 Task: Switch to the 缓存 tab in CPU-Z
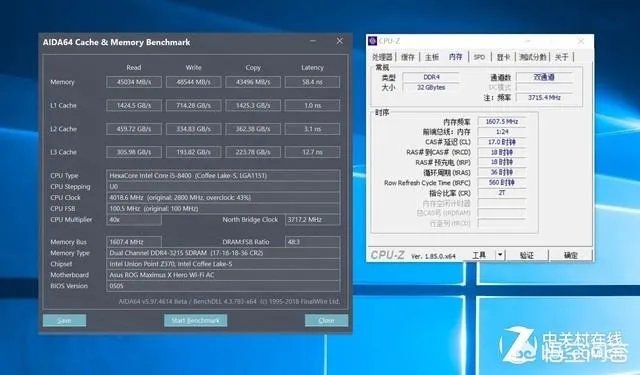(x=407, y=57)
